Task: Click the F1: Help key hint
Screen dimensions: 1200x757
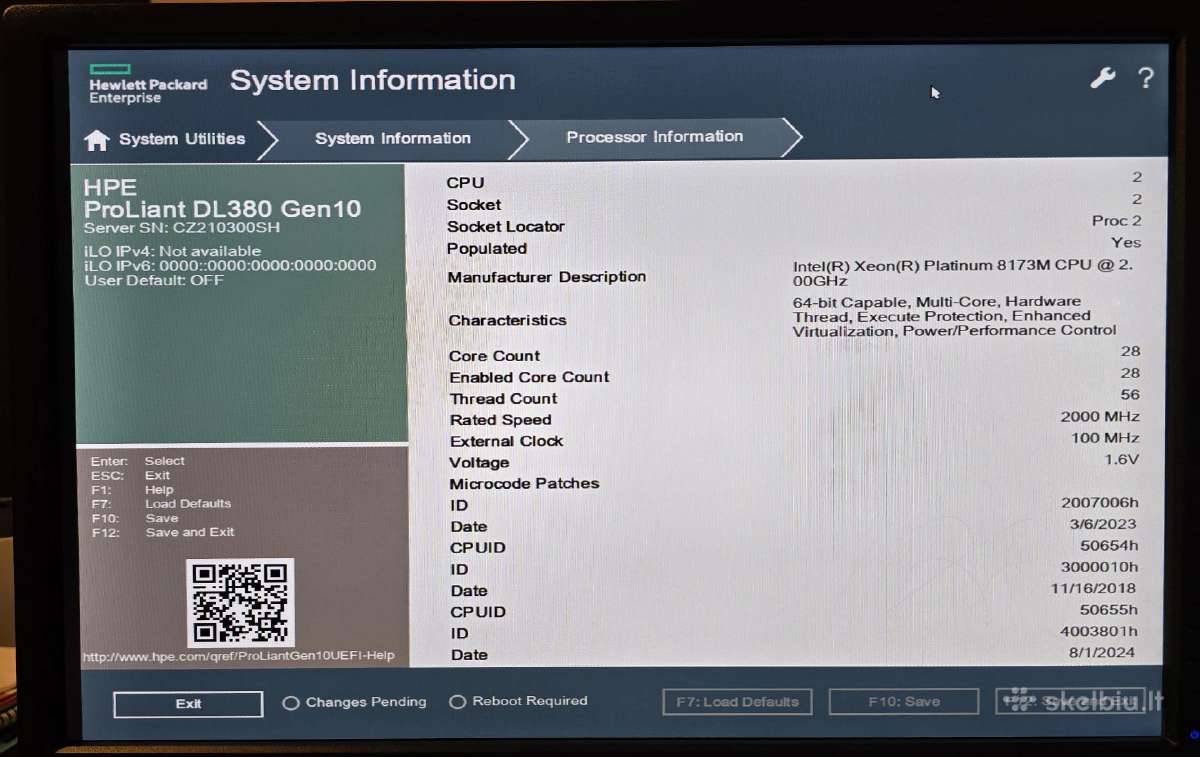Action: [132, 490]
